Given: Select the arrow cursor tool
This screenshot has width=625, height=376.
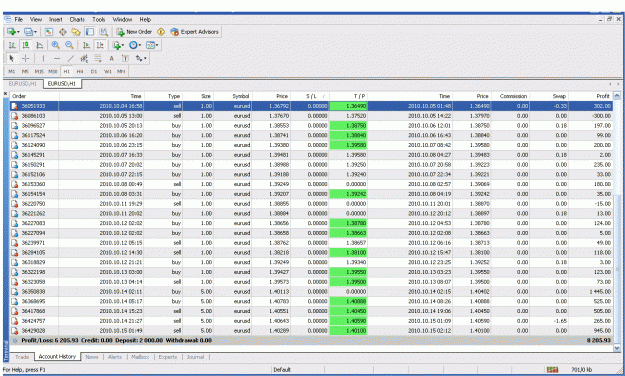Looking at the screenshot, I should (12, 58).
